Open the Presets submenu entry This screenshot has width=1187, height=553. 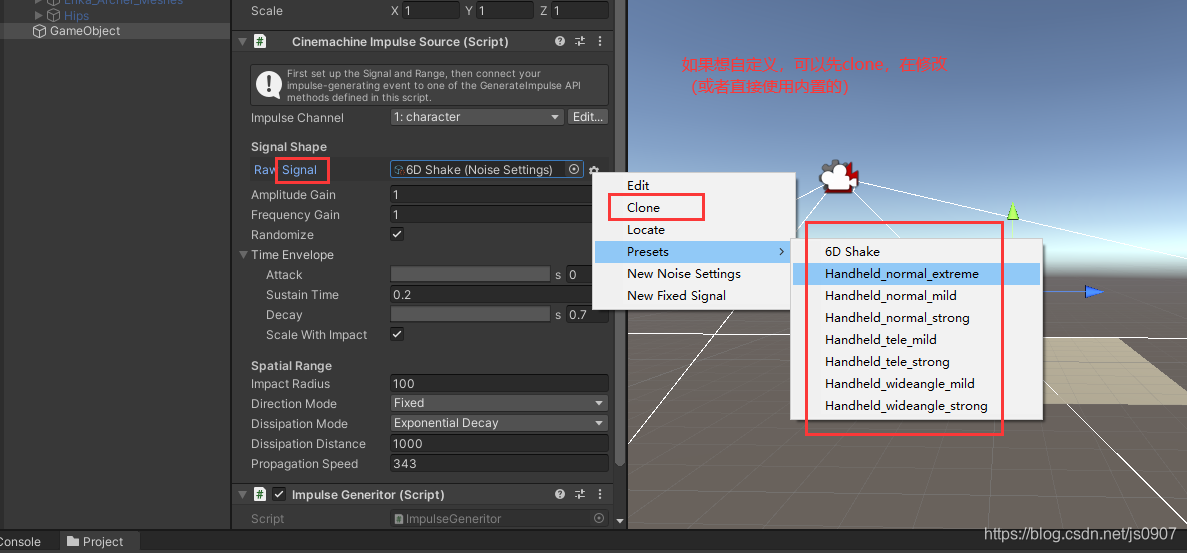(x=694, y=251)
